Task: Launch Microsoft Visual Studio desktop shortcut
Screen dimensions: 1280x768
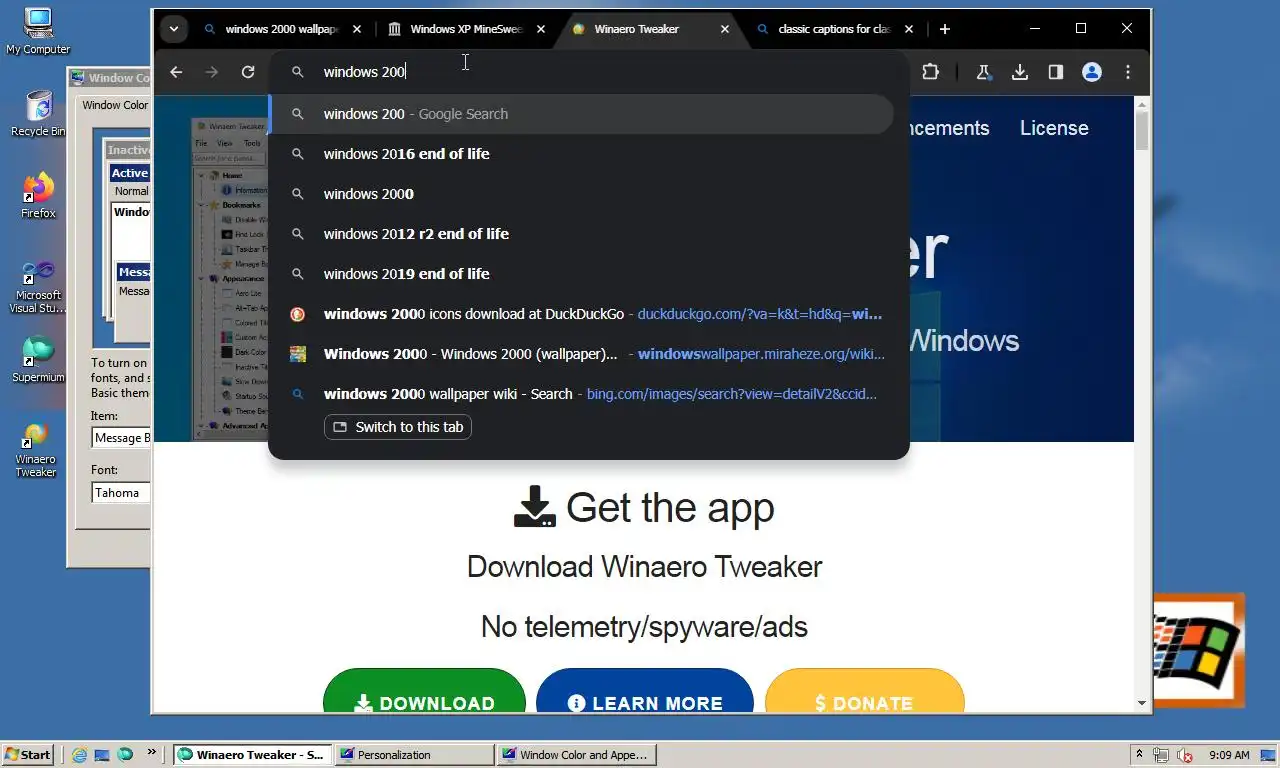Action: [x=38, y=286]
